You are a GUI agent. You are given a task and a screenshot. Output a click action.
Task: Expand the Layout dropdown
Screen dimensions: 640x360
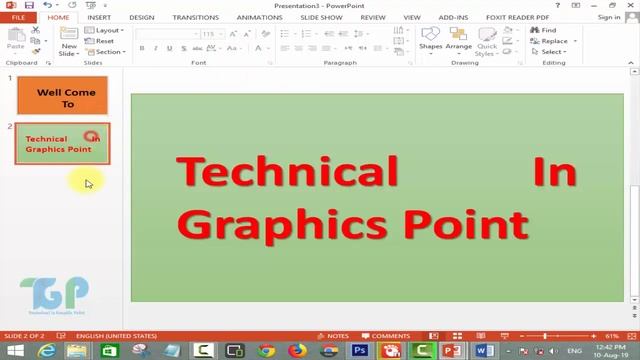tap(104, 30)
